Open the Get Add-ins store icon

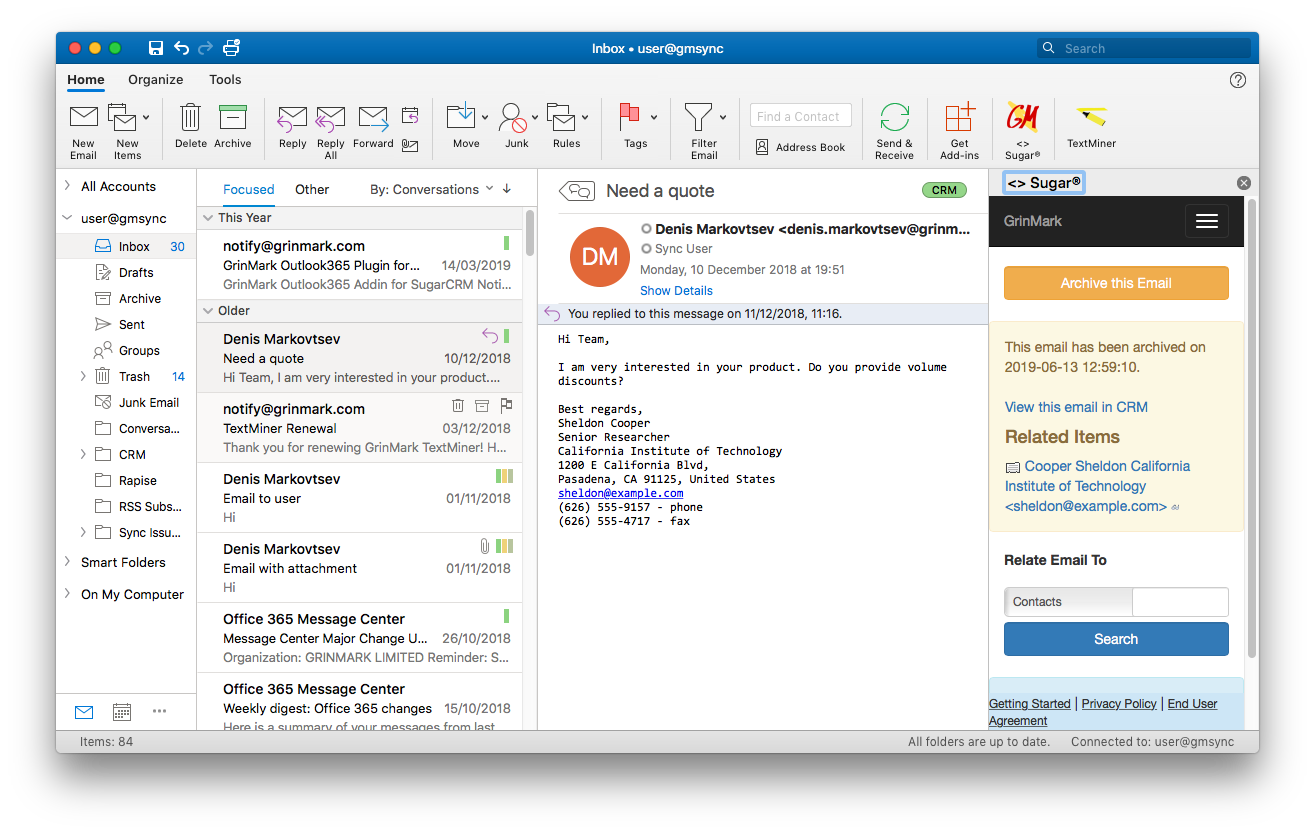pos(959,118)
